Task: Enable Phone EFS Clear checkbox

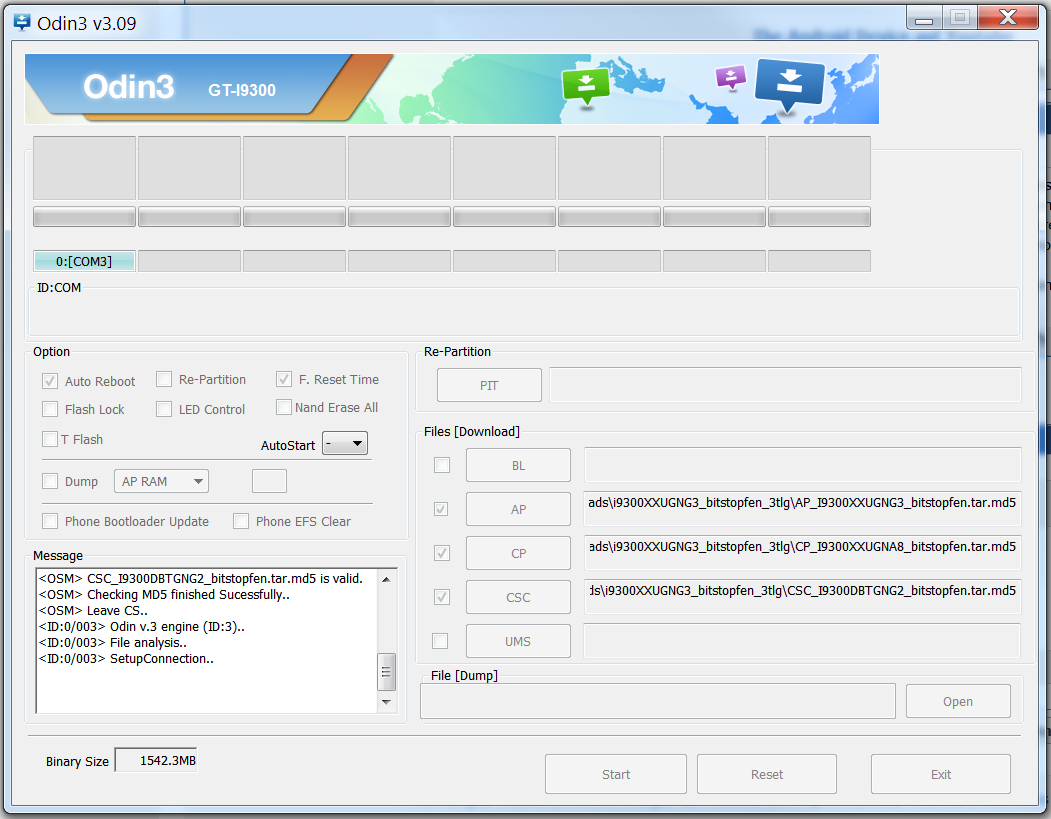Action: [x=241, y=521]
